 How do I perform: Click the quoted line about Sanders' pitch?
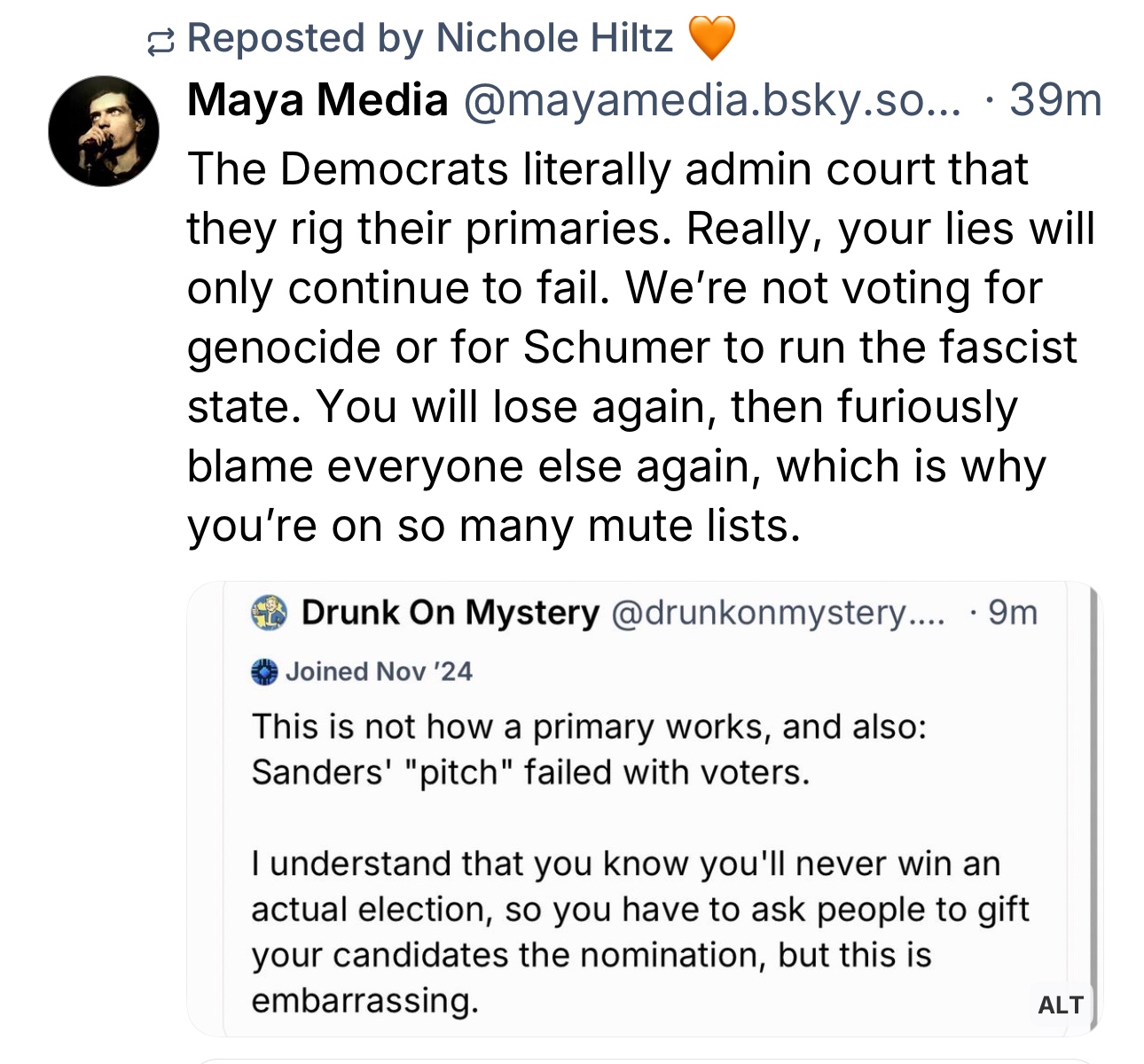[530, 773]
